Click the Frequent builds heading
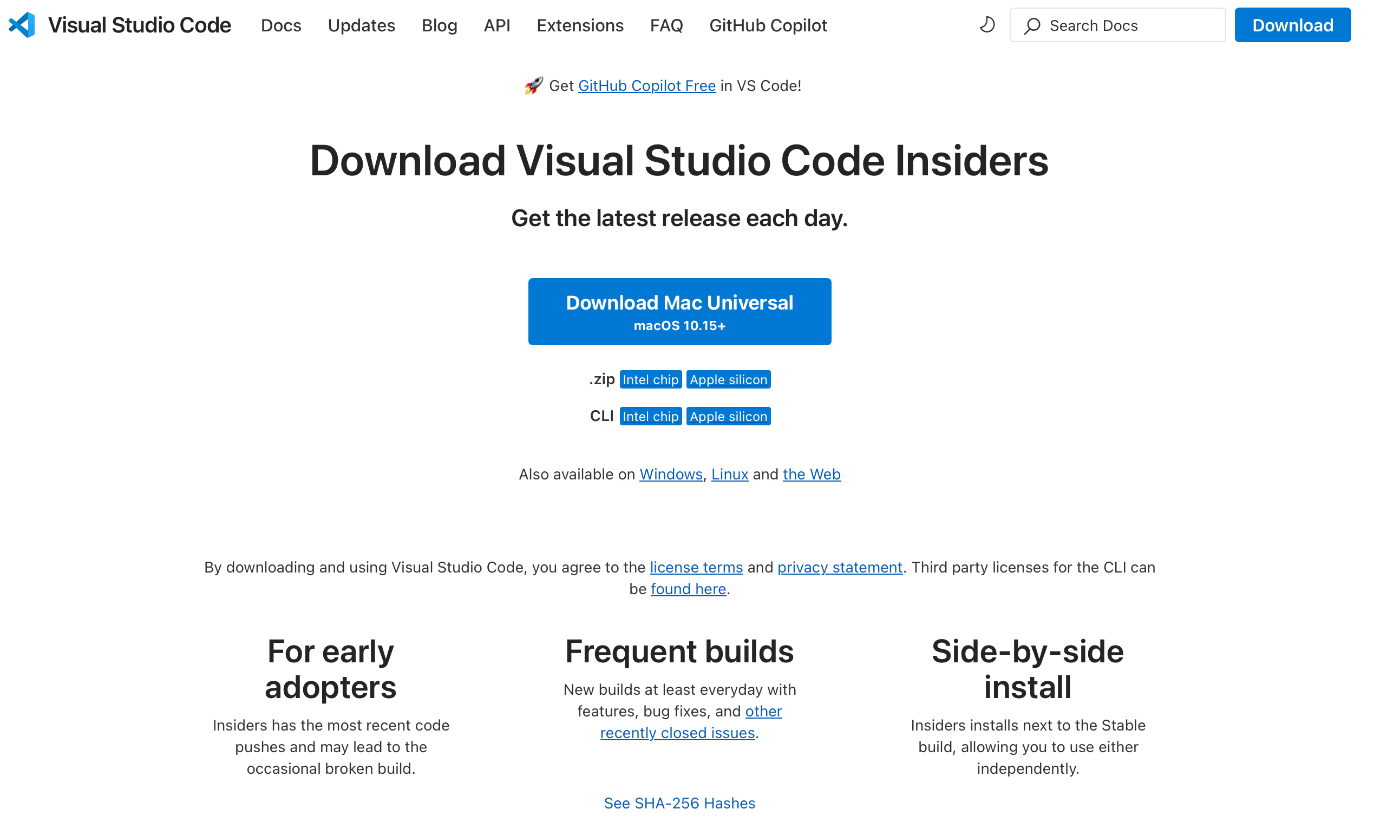This screenshot has height=829, width=1400. pos(680,652)
